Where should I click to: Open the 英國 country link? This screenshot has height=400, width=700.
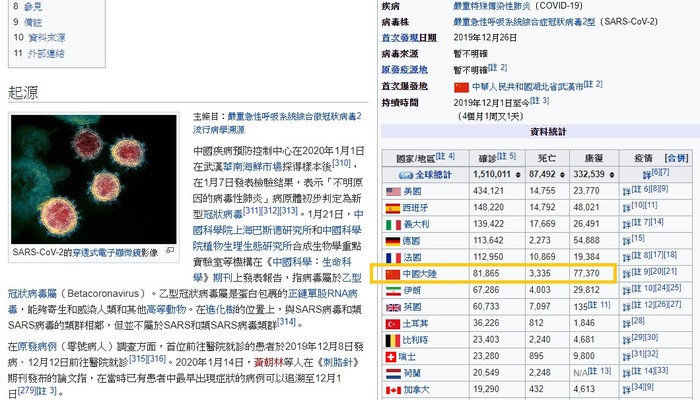412,307
